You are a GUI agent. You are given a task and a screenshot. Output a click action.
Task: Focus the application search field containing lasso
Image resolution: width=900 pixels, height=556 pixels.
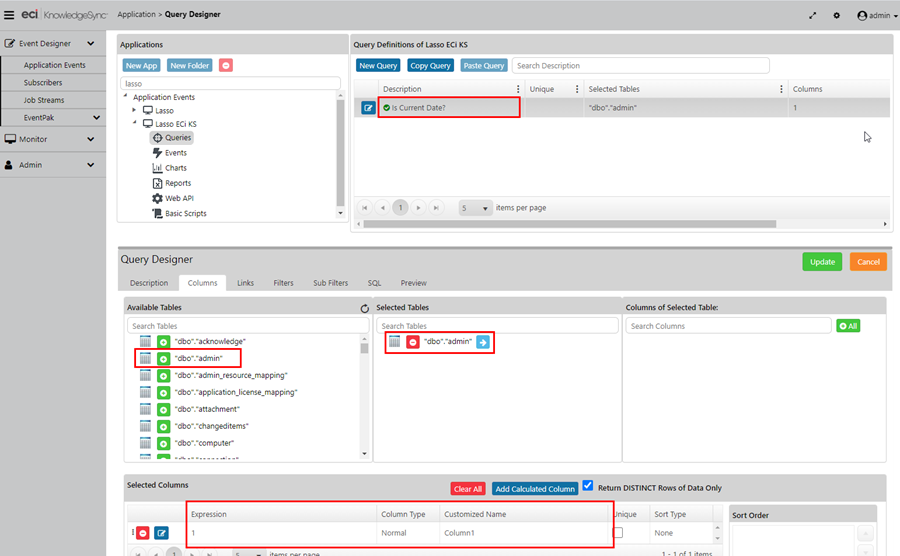coord(230,83)
